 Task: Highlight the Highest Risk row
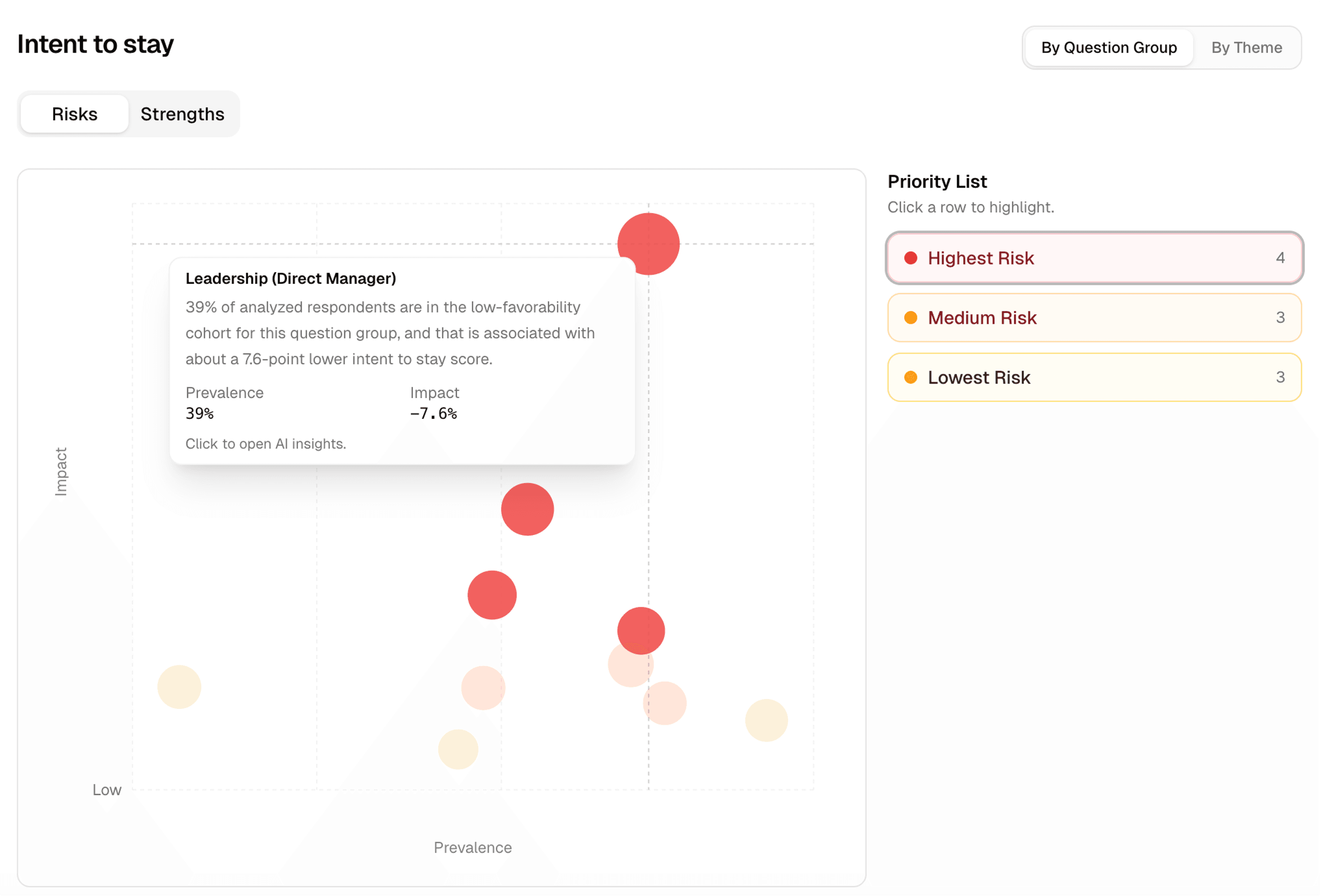[1094, 258]
